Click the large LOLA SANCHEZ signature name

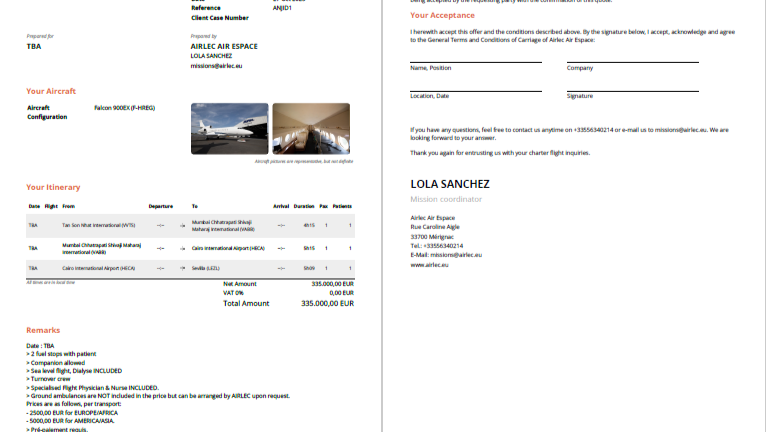pyautogui.click(x=450, y=184)
